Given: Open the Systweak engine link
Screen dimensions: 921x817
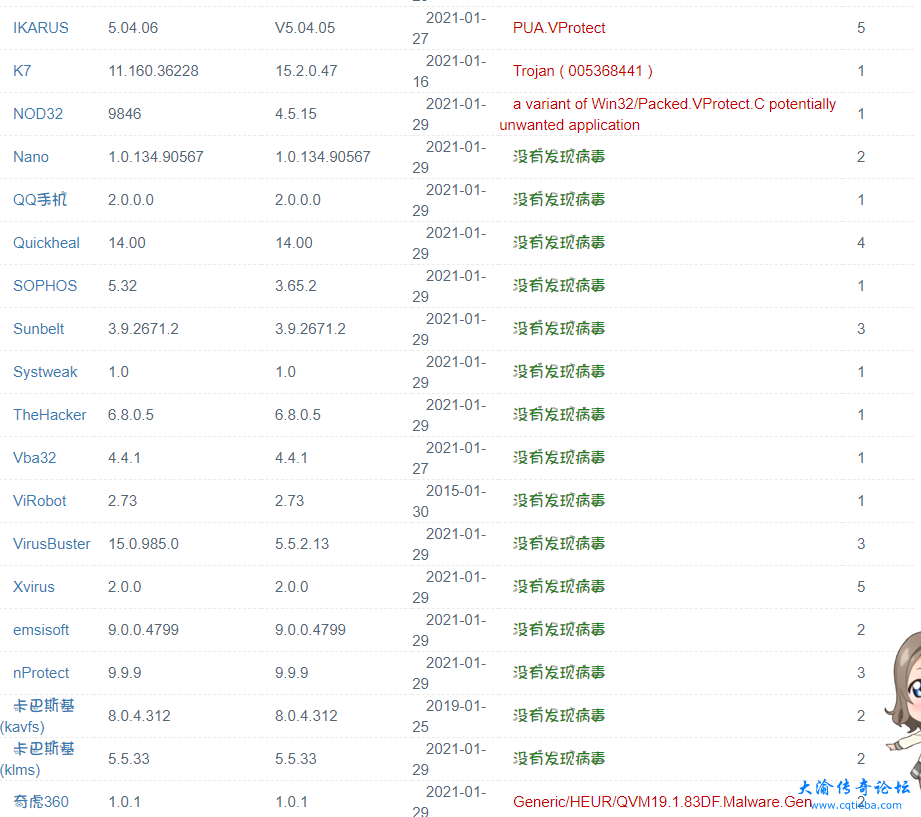Looking at the screenshot, I should pyautogui.click(x=45, y=372).
